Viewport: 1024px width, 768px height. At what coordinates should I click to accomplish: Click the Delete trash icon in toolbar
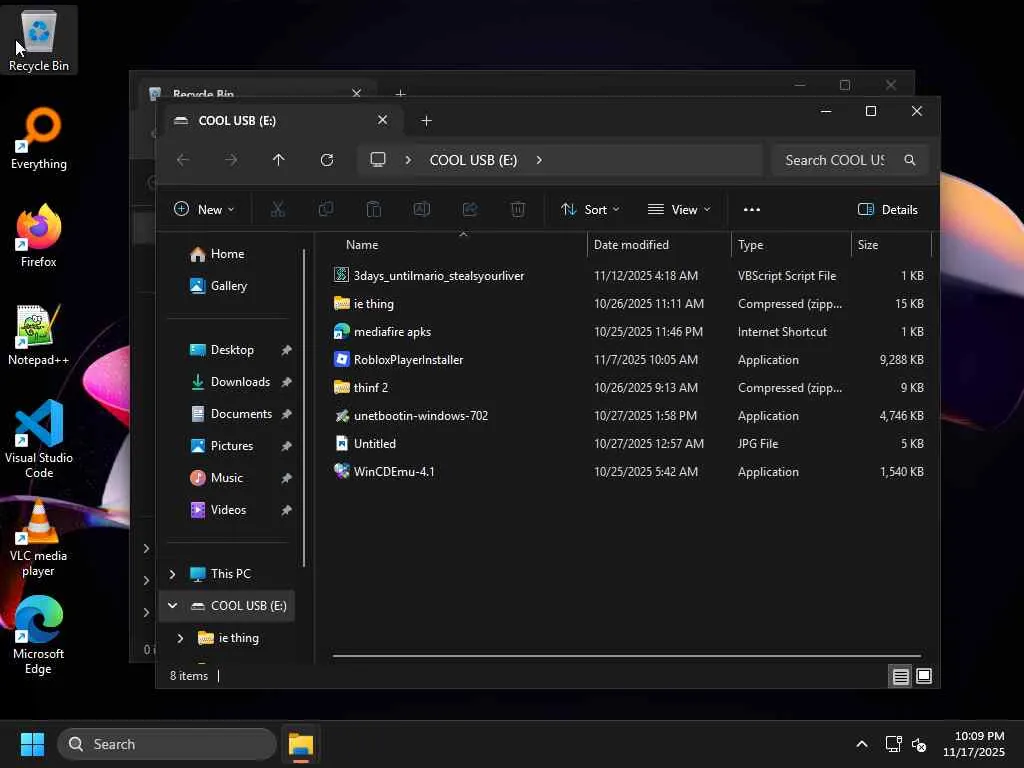tap(518, 210)
